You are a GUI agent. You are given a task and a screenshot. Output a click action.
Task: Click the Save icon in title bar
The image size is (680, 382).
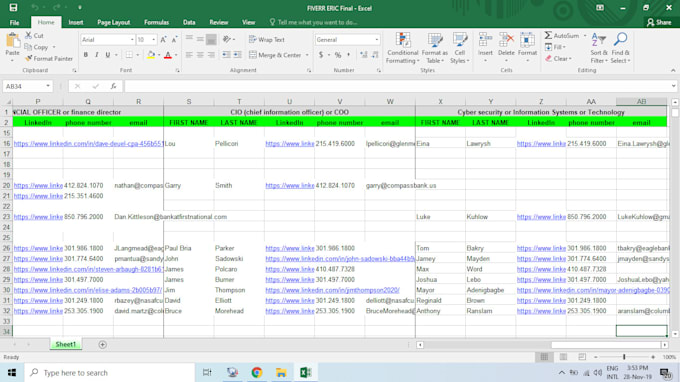(13, 7)
